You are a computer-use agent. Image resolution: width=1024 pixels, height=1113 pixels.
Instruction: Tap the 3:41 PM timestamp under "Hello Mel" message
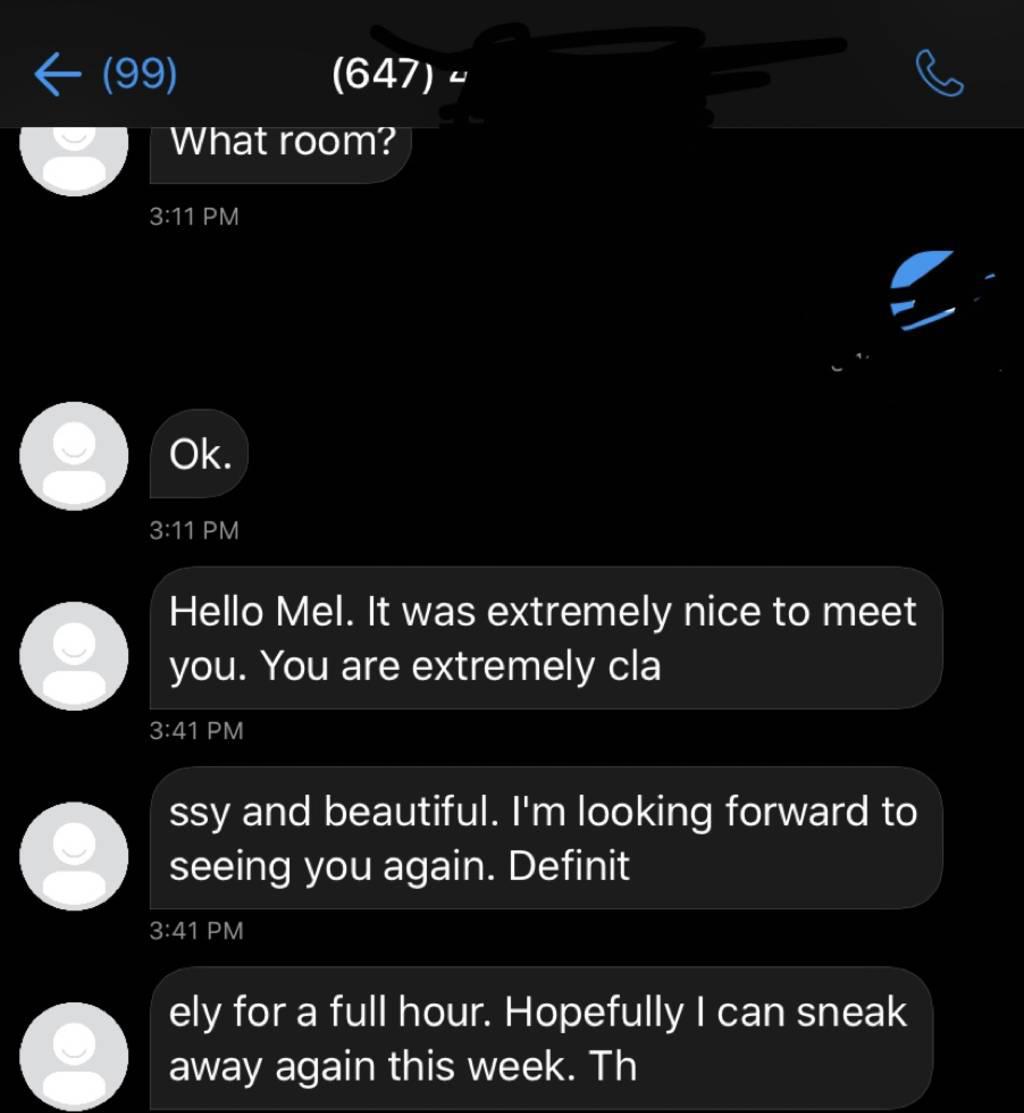[x=196, y=731]
